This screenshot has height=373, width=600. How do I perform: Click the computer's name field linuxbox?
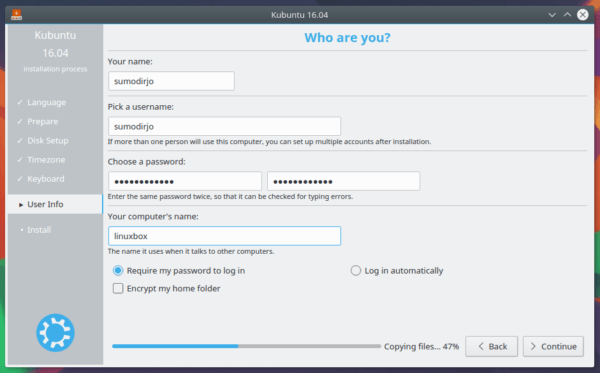point(224,236)
